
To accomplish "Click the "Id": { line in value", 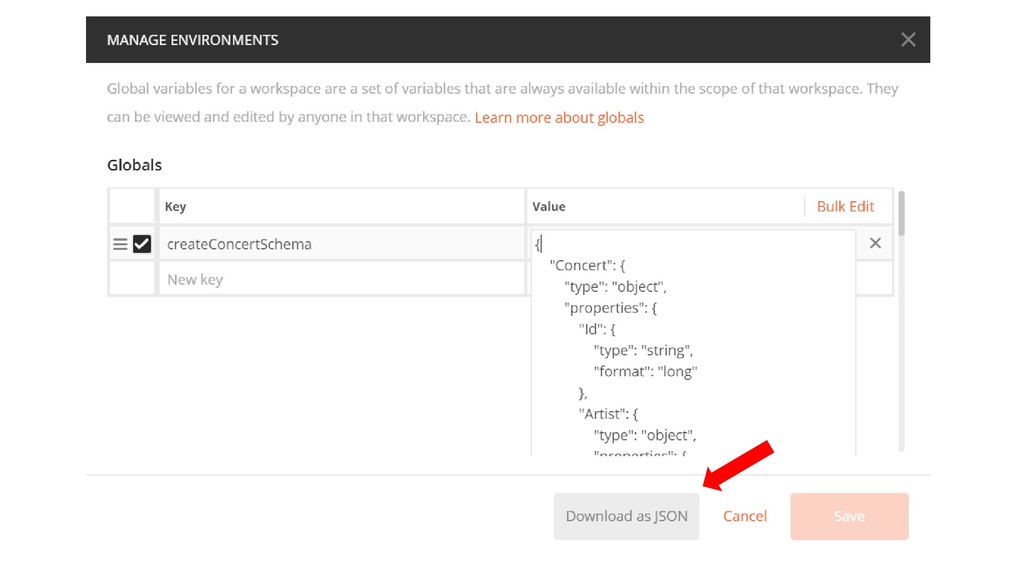I will (x=597, y=329).
